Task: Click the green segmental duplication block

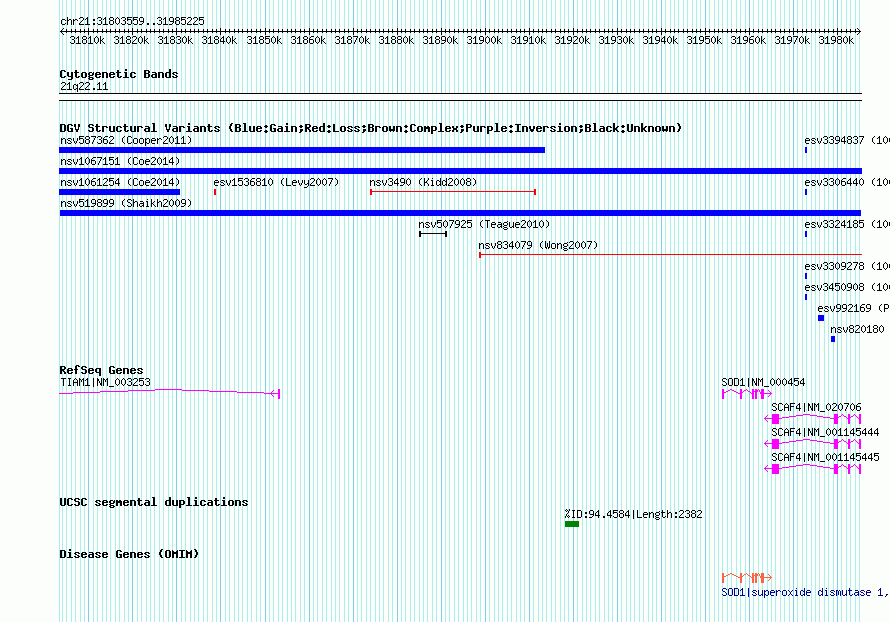Action: [572, 524]
